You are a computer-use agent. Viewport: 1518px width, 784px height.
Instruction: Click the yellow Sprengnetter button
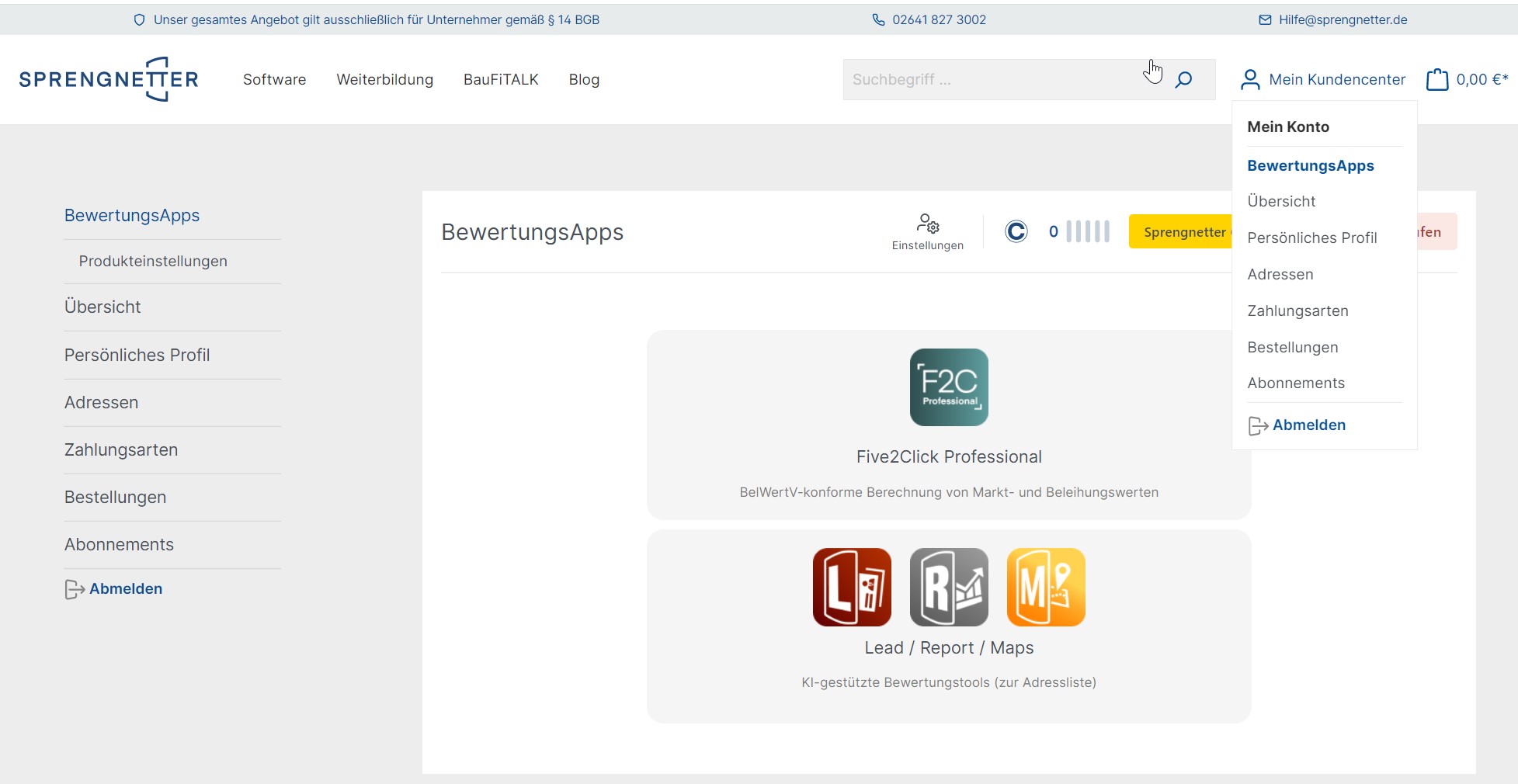(x=1180, y=232)
